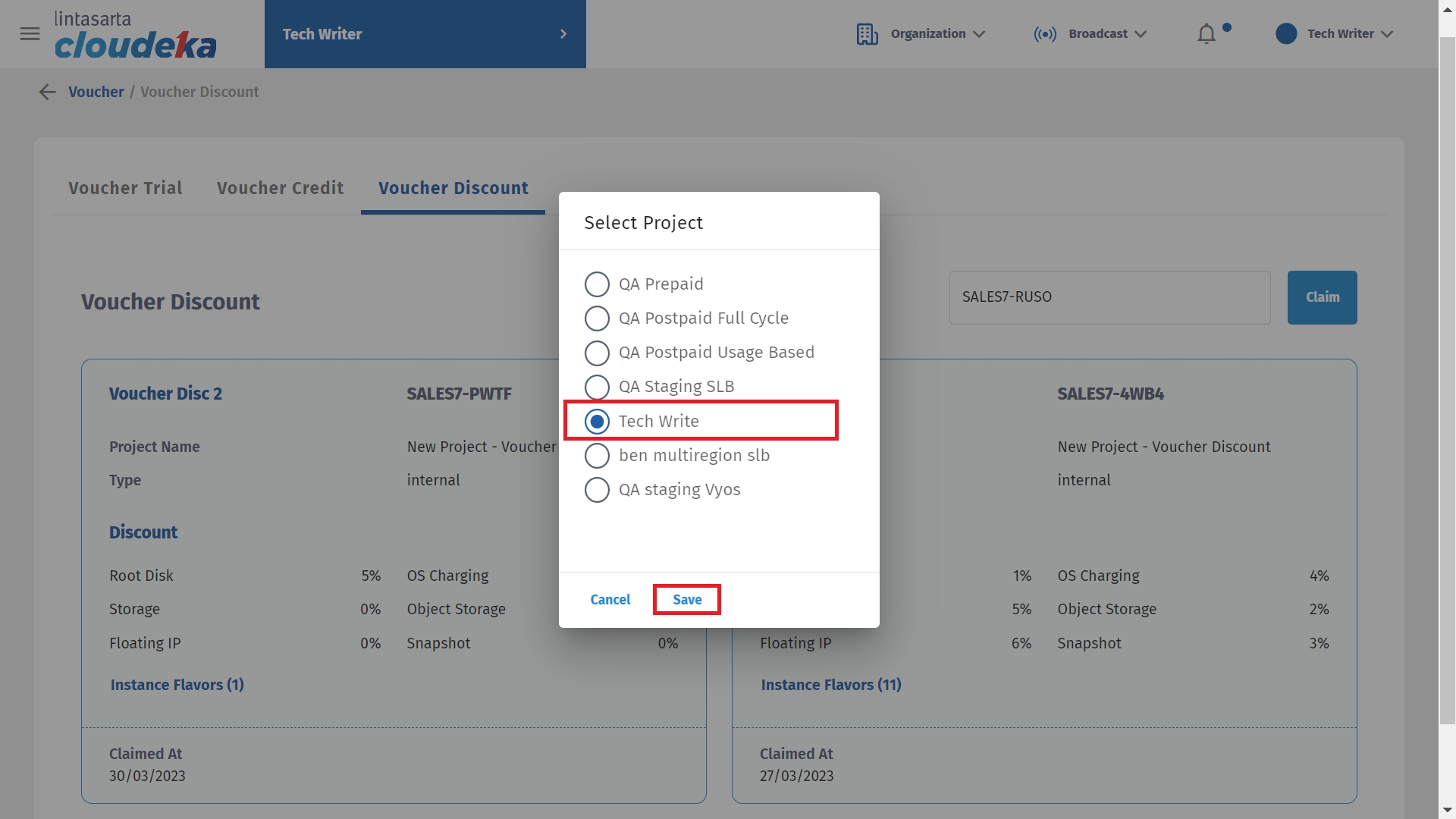Click the notification bell icon
1456x819 pixels.
coord(1206,34)
